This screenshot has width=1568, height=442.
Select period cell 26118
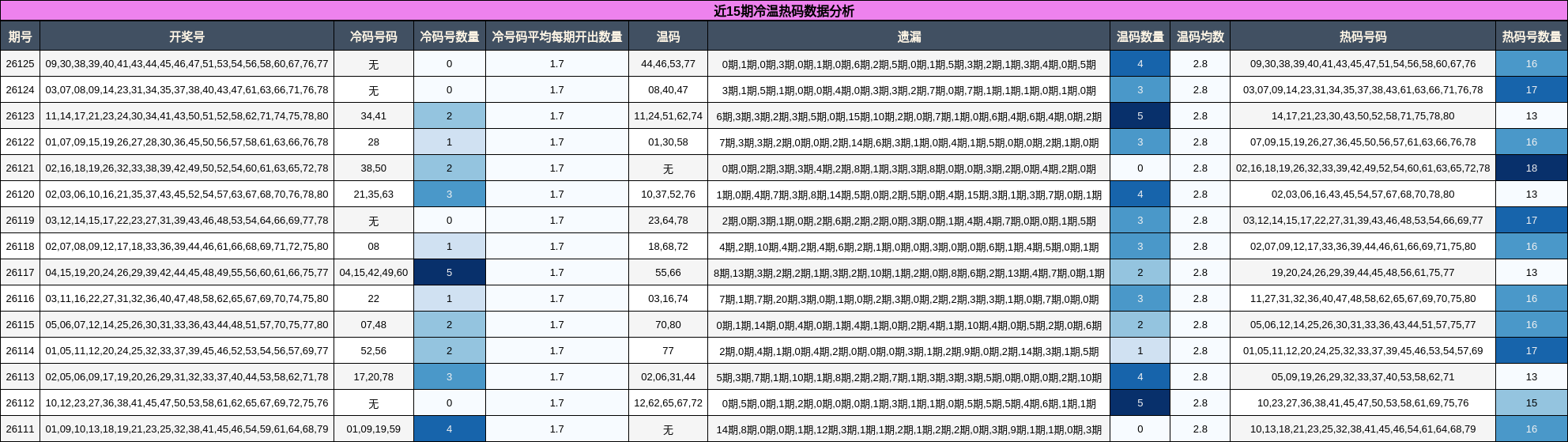click(x=20, y=247)
